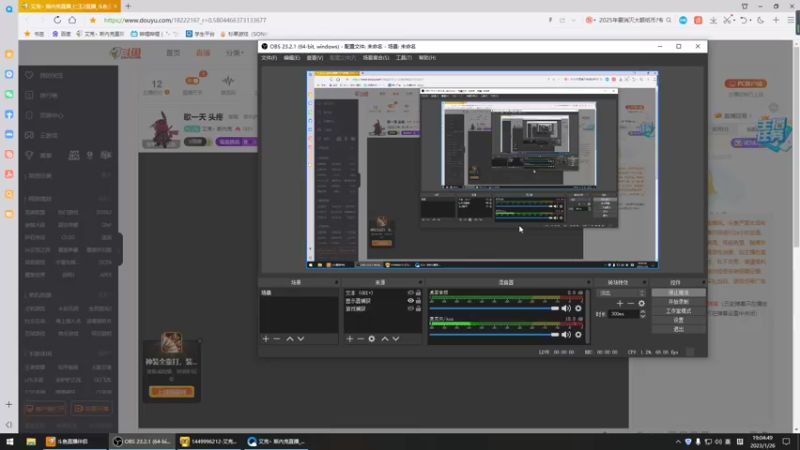Remove selected source with minus icon
The width and height of the screenshot is (800, 450).
[x=361, y=339]
